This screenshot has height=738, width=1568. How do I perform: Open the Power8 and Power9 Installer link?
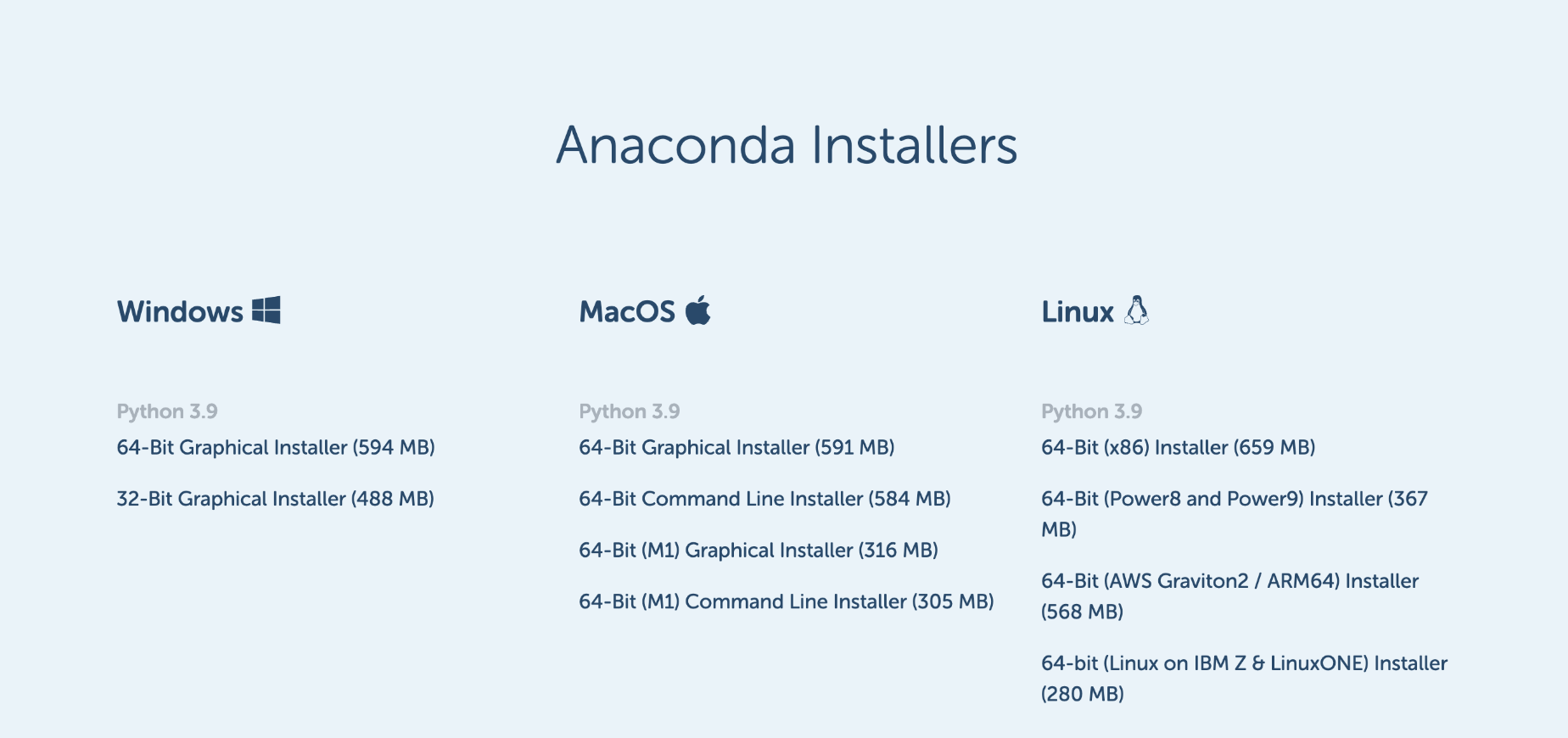(1234, 500)
